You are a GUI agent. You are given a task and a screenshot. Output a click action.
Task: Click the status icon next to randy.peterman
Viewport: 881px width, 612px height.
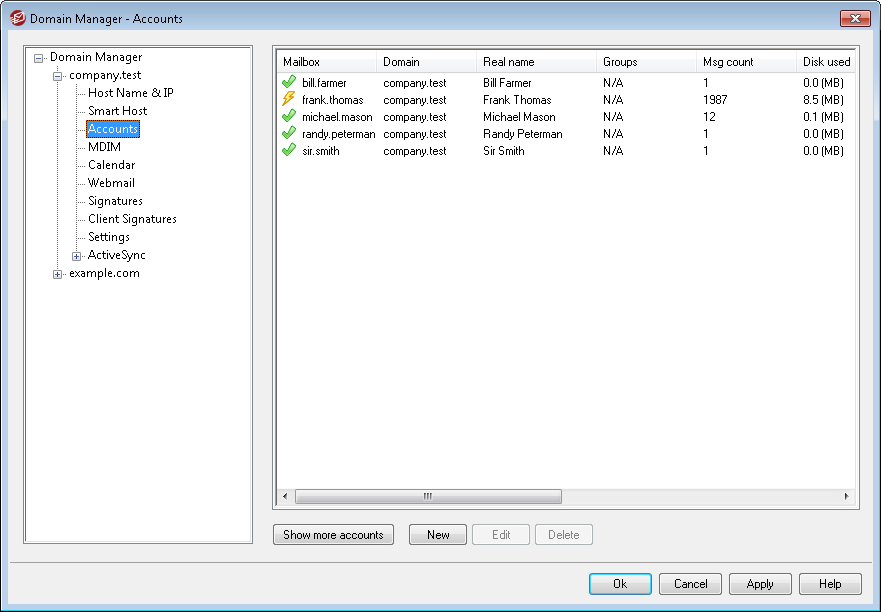(289, 134)
